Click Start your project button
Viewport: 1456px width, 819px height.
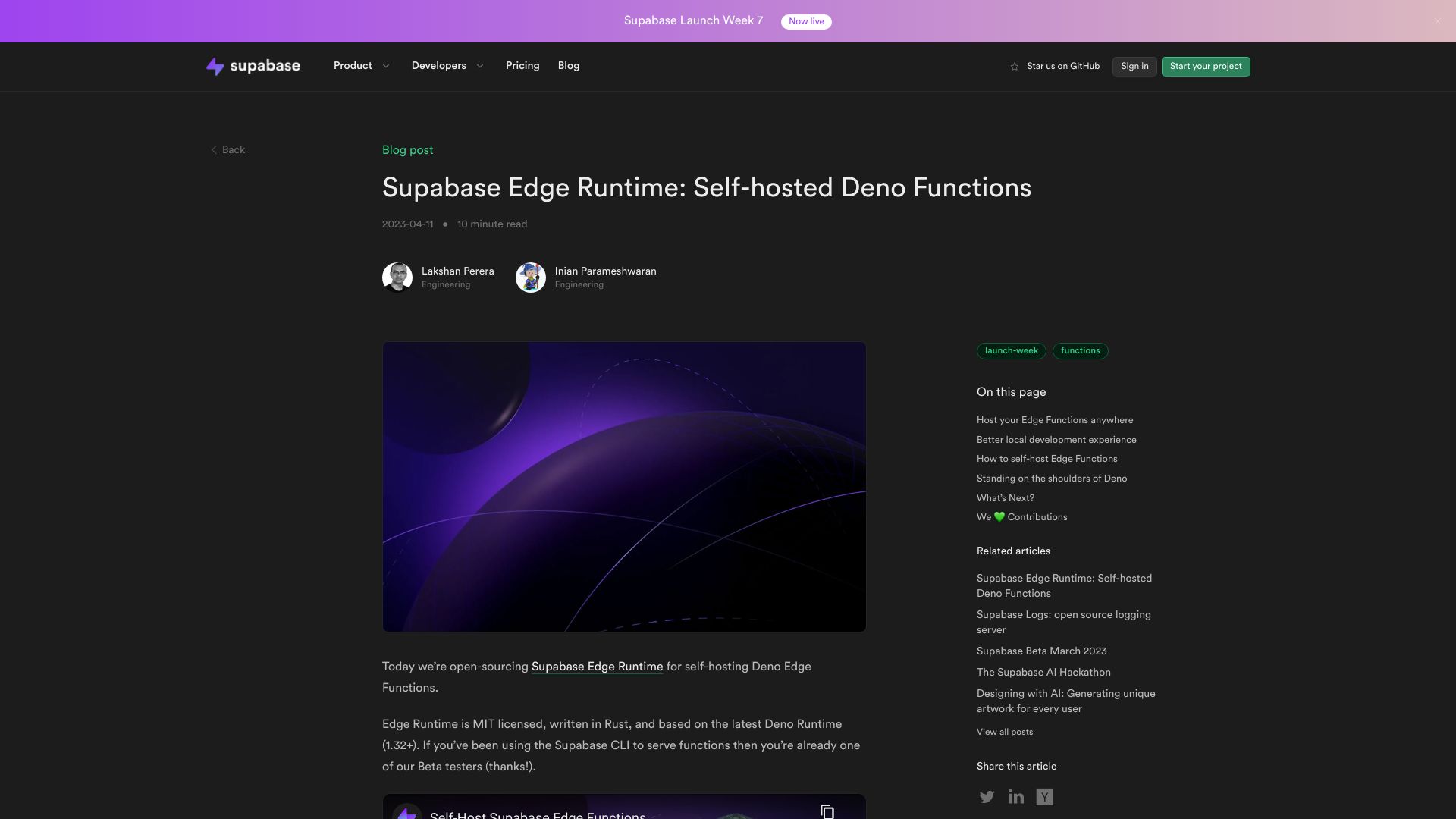click(x=1206, y=67)
